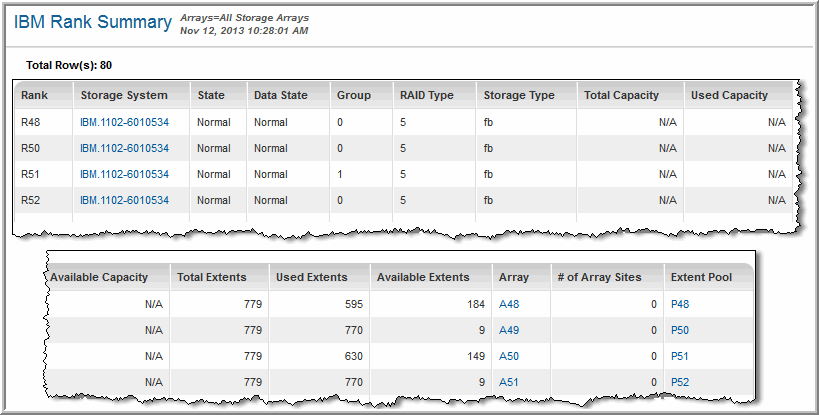Click the Total Capacity column header
819x415 pixels.
point(623,95)
